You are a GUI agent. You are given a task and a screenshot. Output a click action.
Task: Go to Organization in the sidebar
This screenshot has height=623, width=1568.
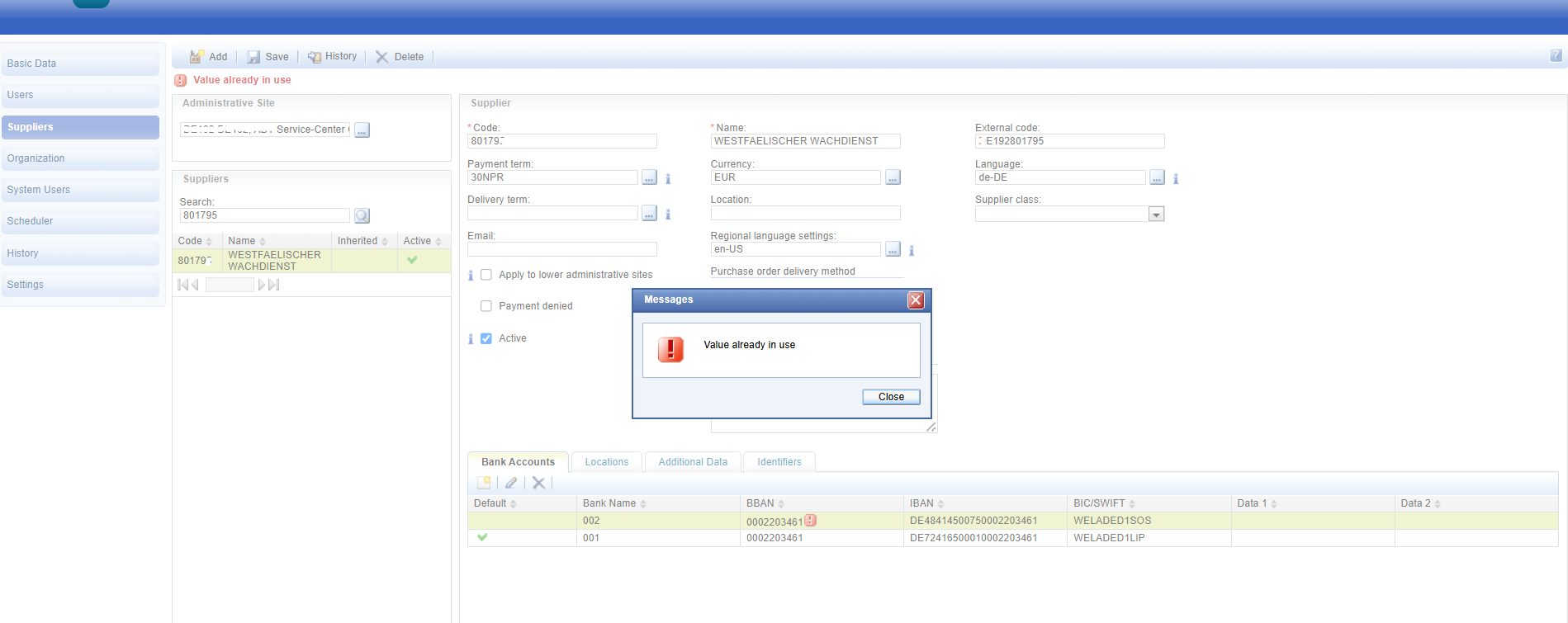80,158
